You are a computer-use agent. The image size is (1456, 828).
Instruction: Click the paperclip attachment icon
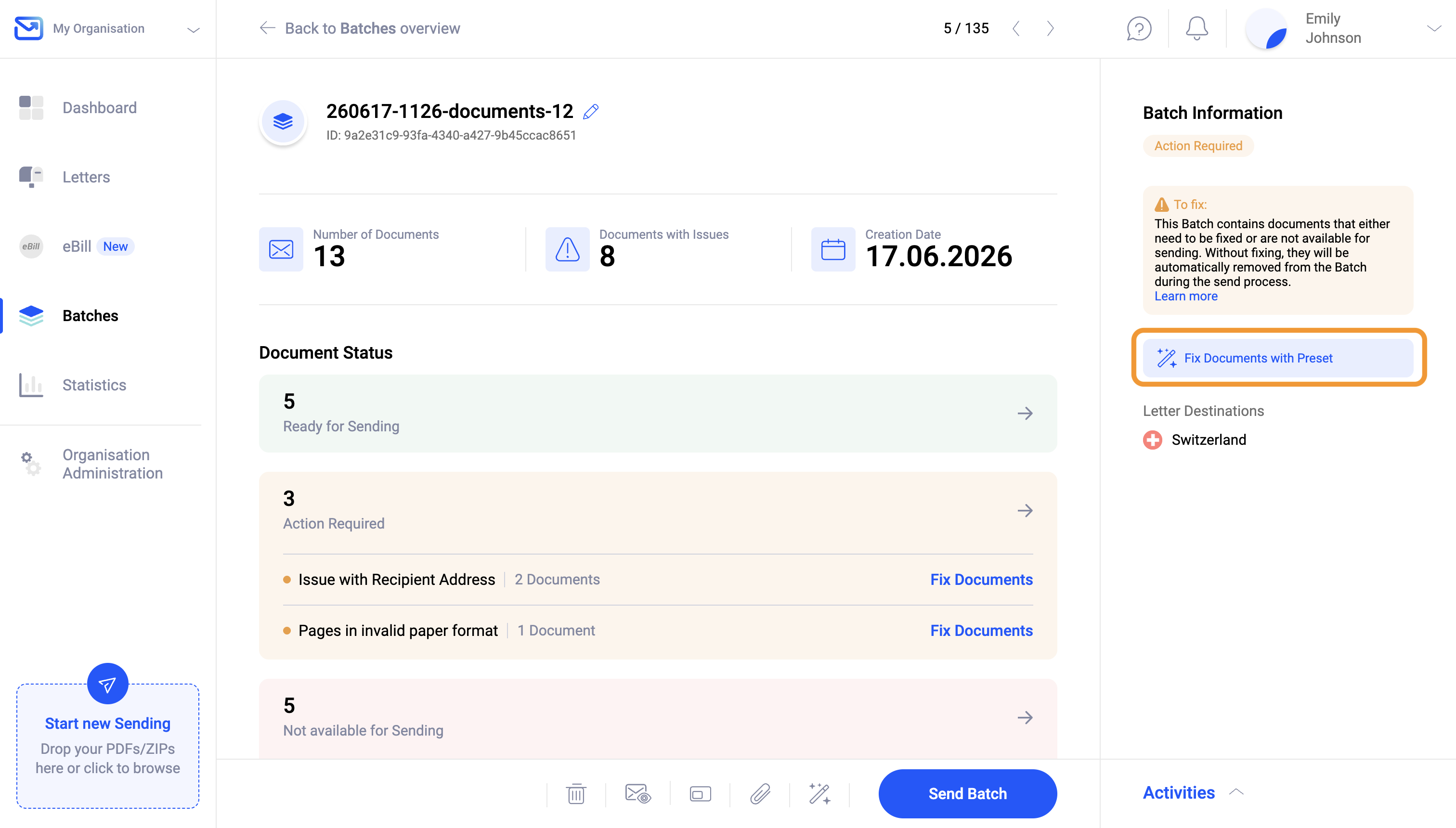coord(760,793)
